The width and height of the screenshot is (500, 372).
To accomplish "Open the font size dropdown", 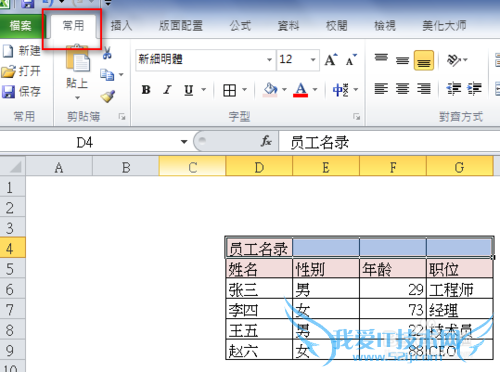I will [313, 60].
